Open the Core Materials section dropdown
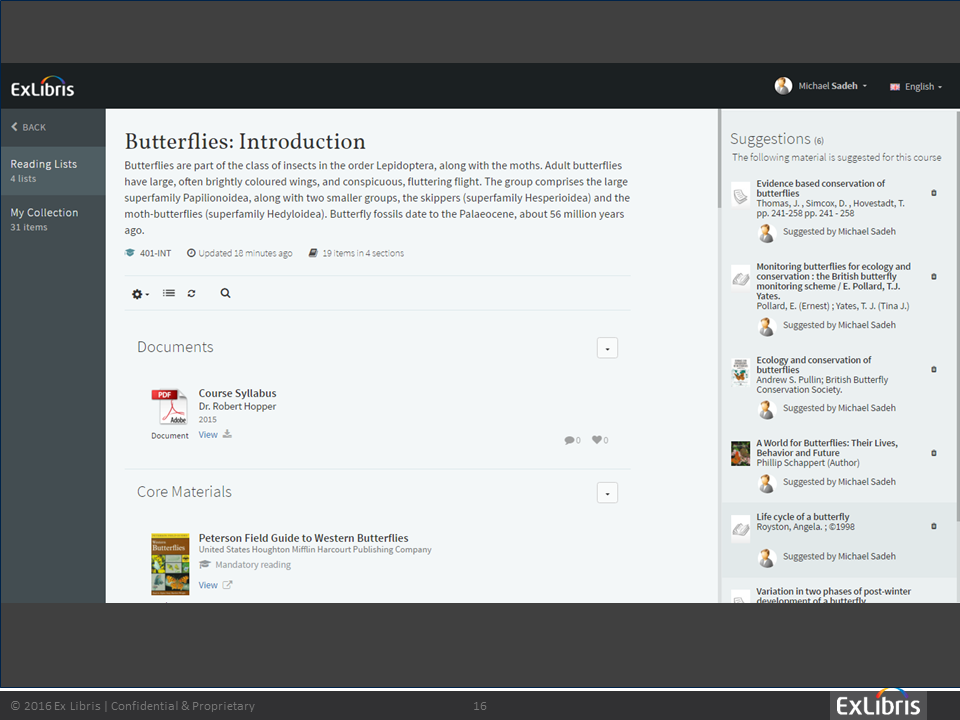The height and width of the screenshot is (720, 960). [x=607, y=493]
